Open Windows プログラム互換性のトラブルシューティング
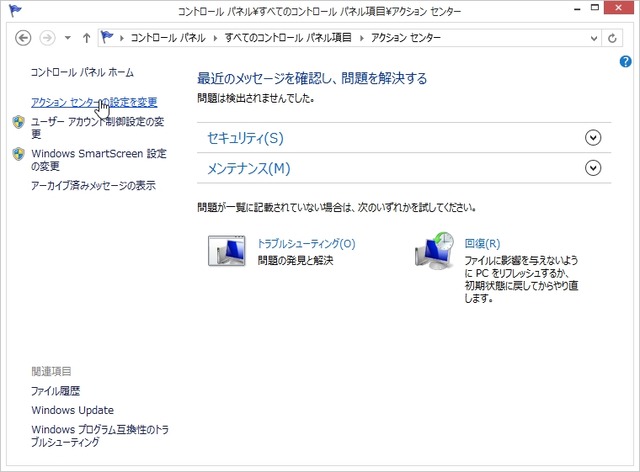640x472 pixels. tap(100, 436)
